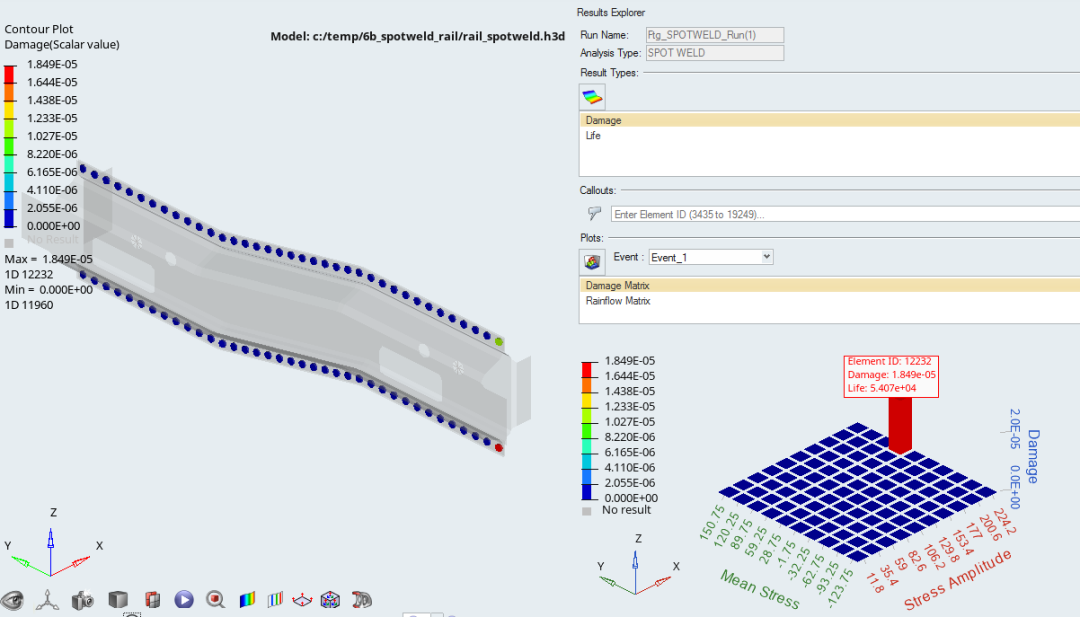Click the striped color bands icon
Viewport: 1080px width, 617px height.
click(275, 600)
